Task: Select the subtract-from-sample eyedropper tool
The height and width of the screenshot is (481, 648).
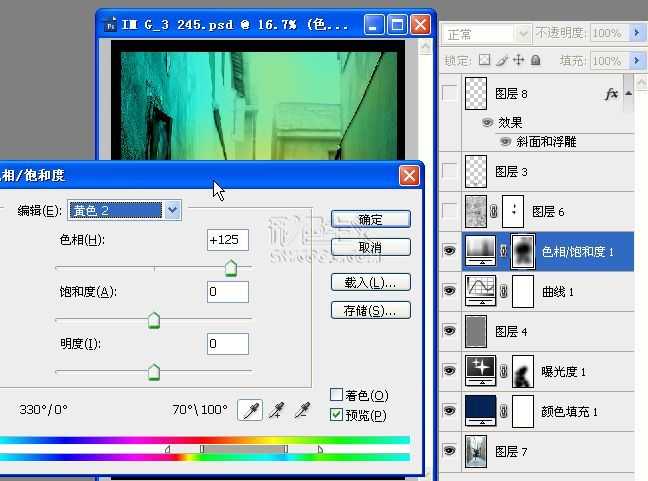Action: (x=303, y=410)
